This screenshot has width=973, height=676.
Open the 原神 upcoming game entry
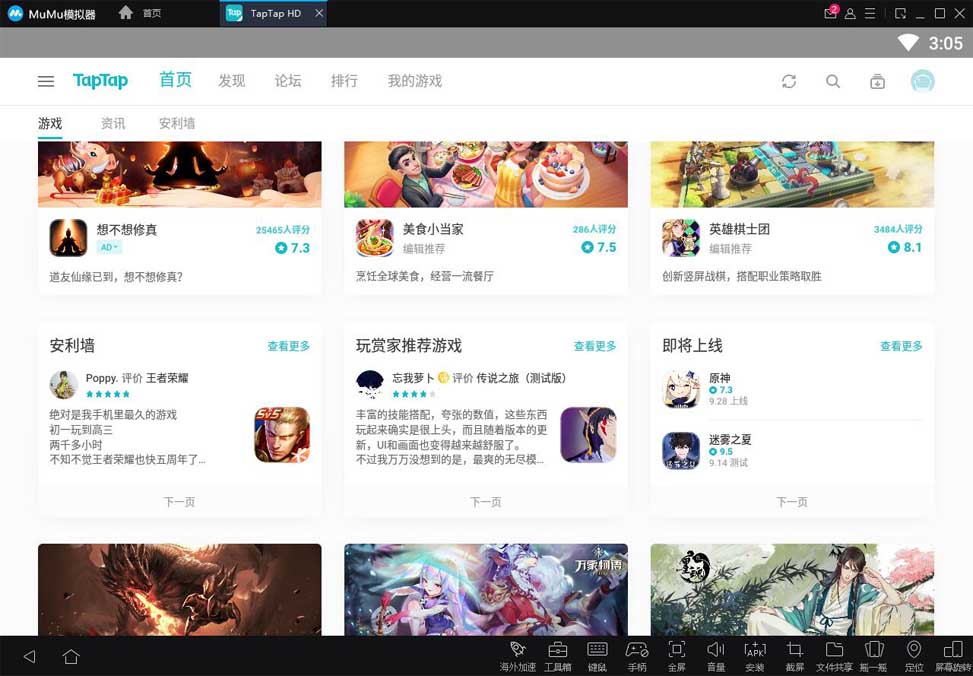[x=792, y=389]
